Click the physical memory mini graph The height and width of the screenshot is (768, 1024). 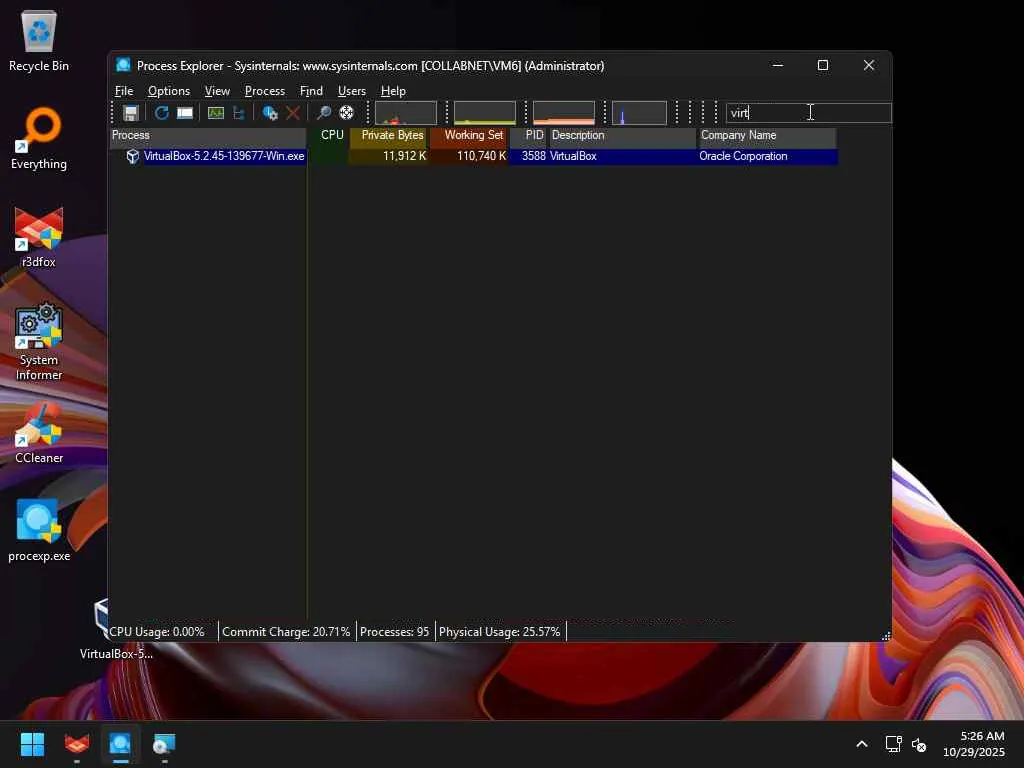[x=564, y=113]
